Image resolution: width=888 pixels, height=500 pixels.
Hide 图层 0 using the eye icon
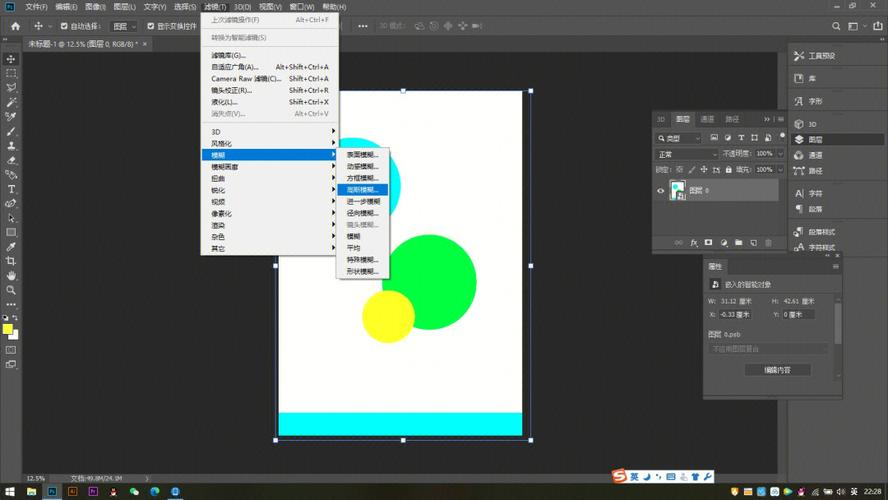click(x=661, y=190)
